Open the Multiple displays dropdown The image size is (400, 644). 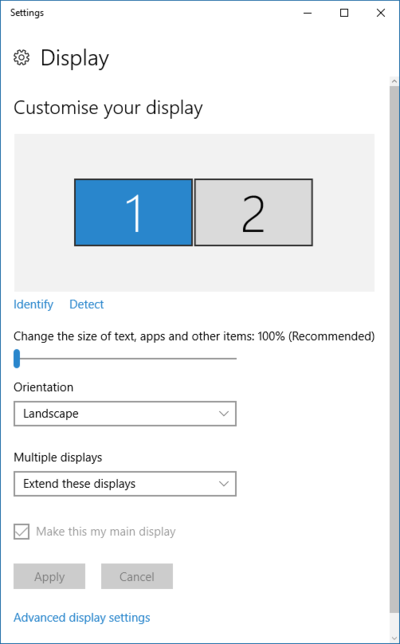click(x=125, y=484)
